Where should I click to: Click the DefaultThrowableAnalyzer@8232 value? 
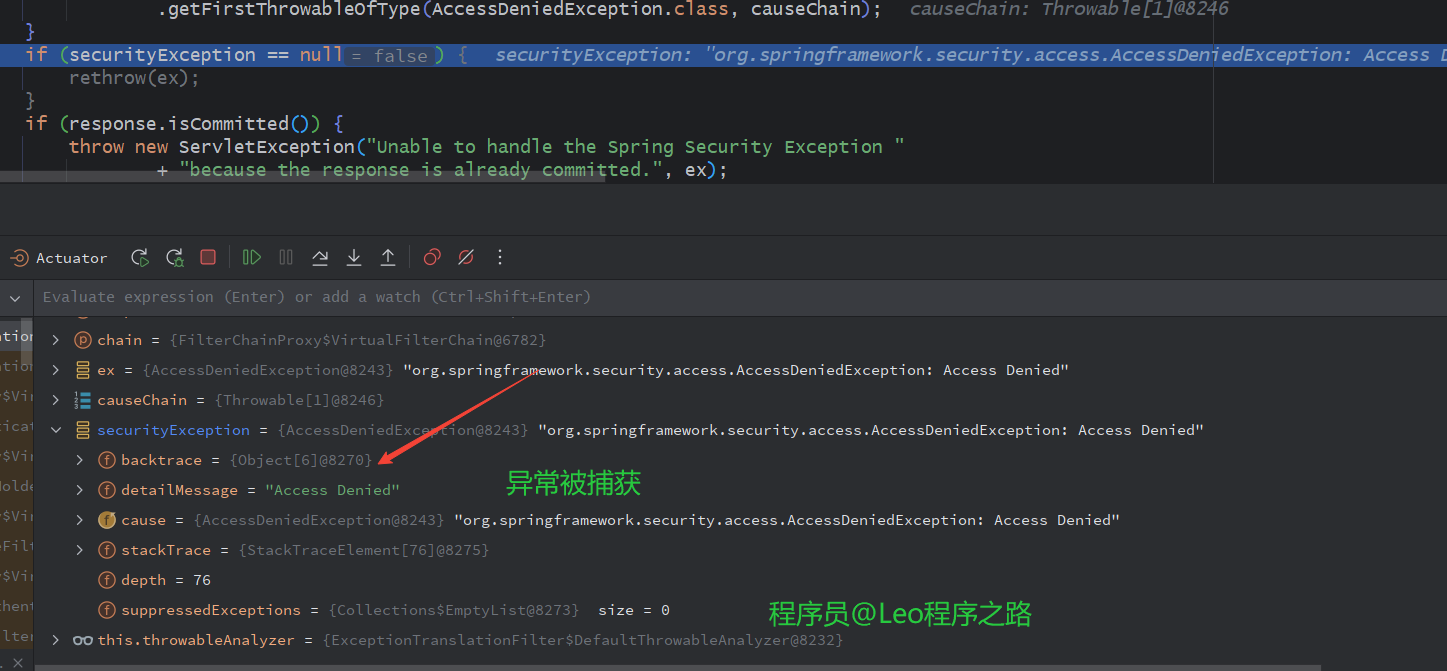[583, 640]
